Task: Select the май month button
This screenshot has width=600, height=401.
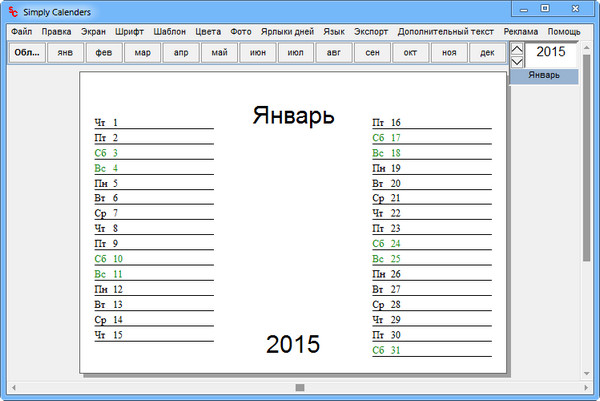Action: click(219, 53)
